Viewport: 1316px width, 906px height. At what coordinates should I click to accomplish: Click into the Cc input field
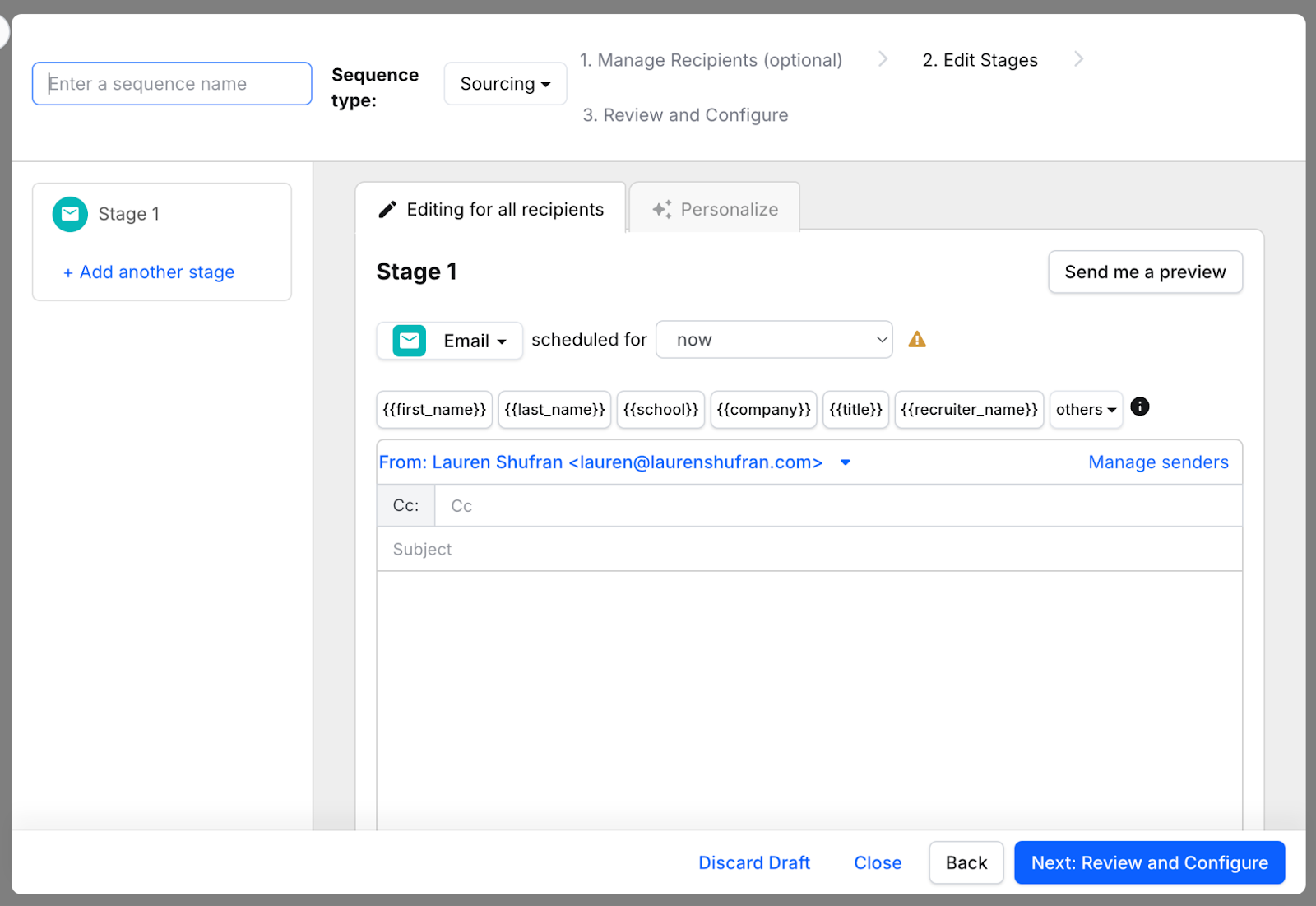tap(837, 506)
